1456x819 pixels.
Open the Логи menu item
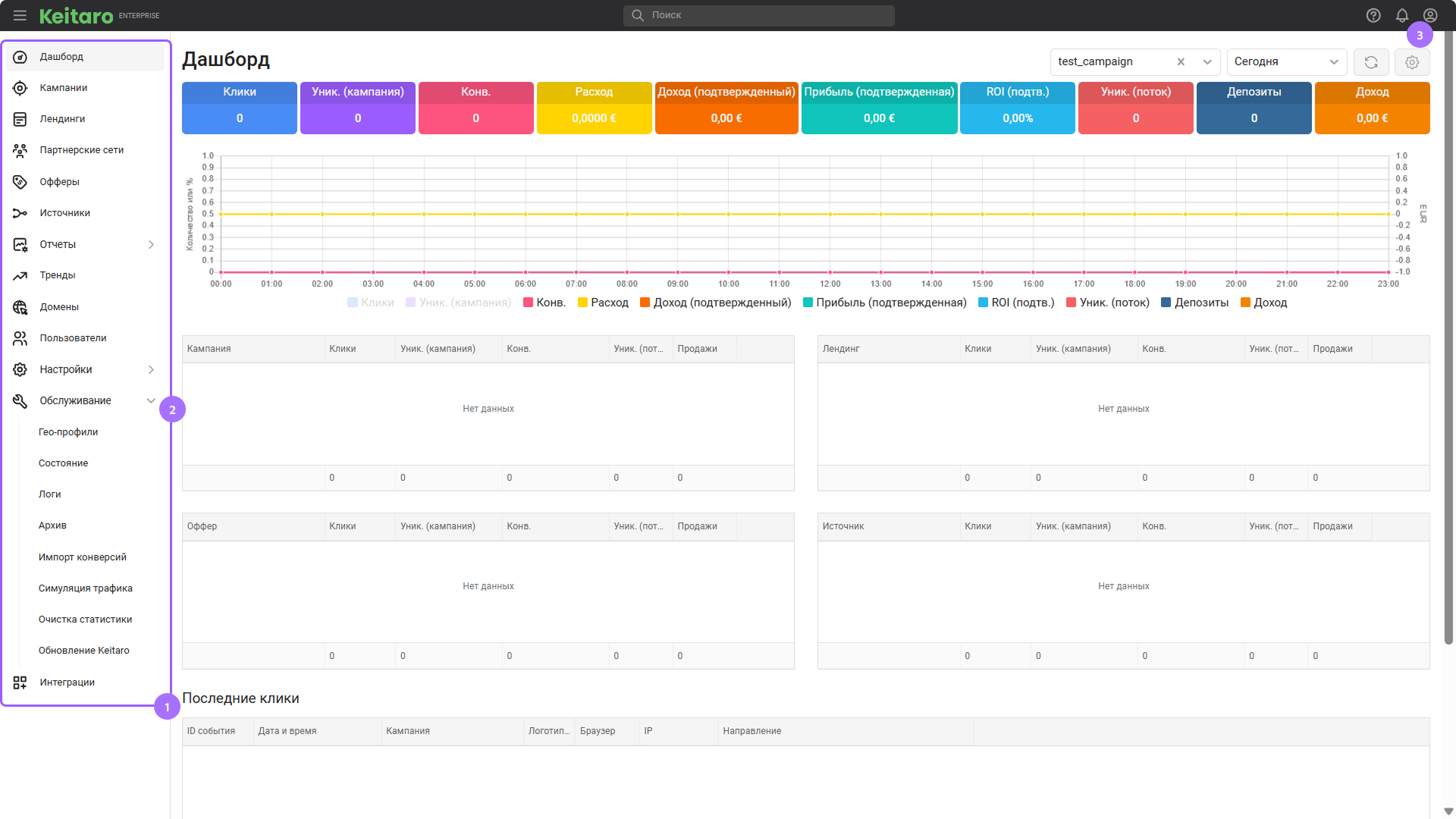(50, 494)
